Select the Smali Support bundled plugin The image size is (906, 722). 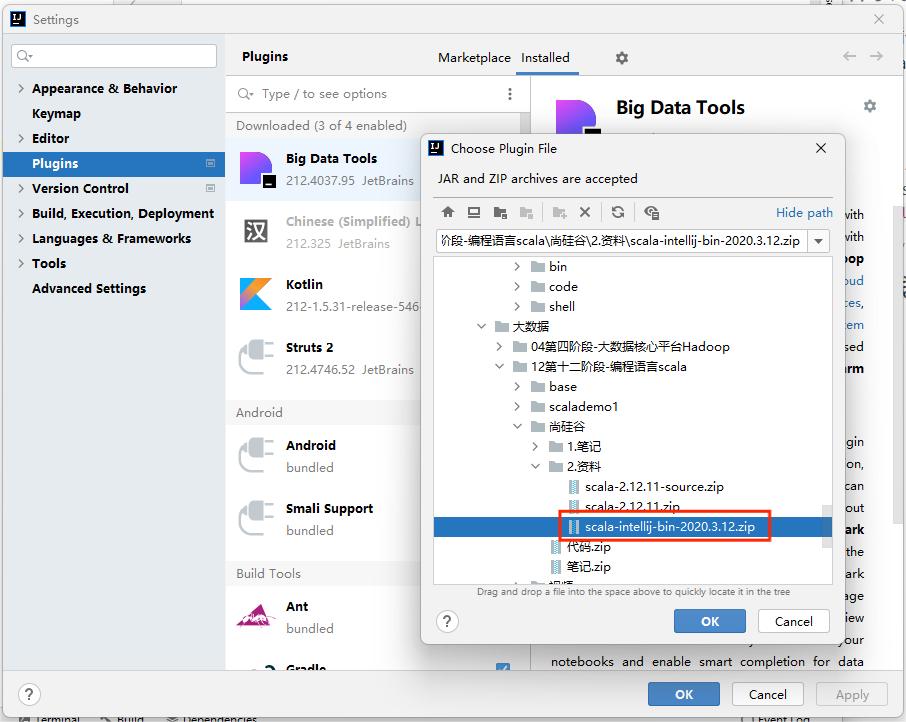pos(323,519)
